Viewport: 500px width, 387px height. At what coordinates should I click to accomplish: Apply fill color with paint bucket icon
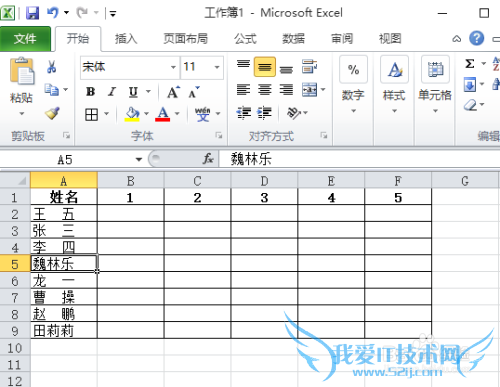tap(132, 114)
